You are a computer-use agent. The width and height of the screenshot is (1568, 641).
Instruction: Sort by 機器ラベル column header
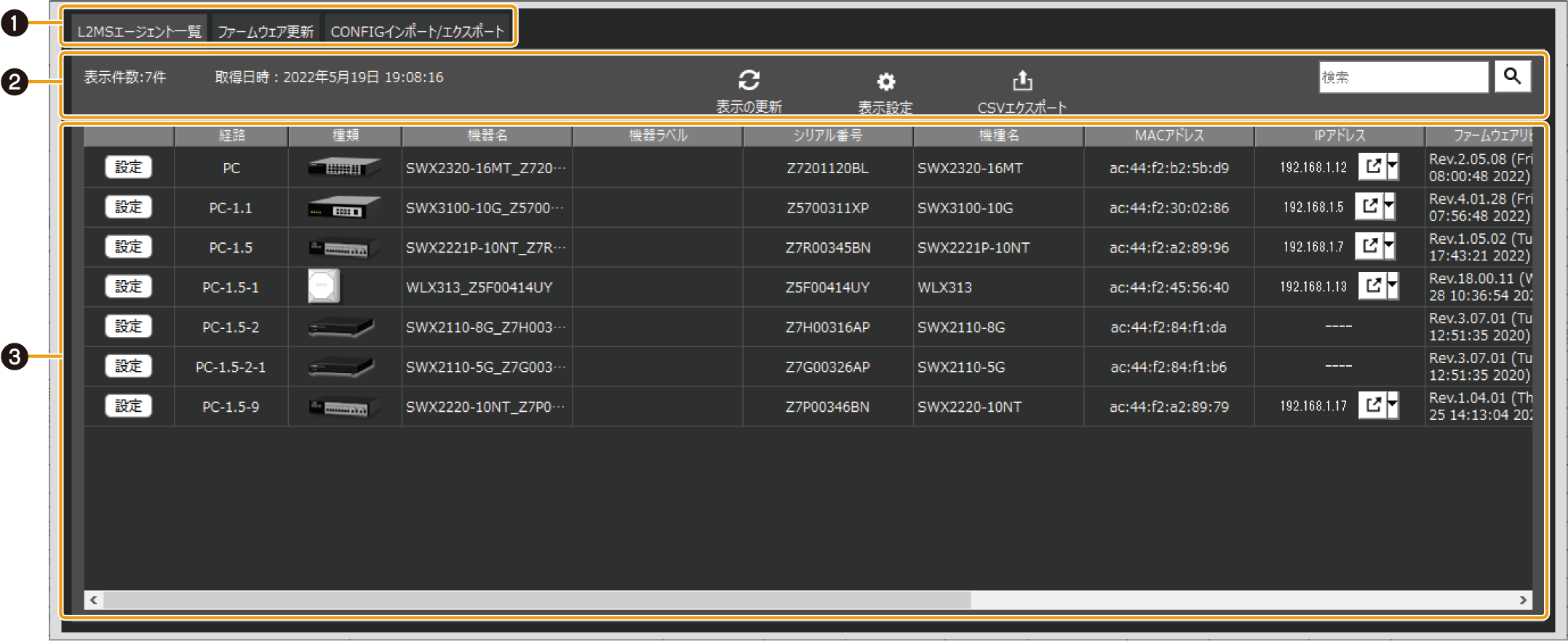pyautogui.click(x=658, y=135)
